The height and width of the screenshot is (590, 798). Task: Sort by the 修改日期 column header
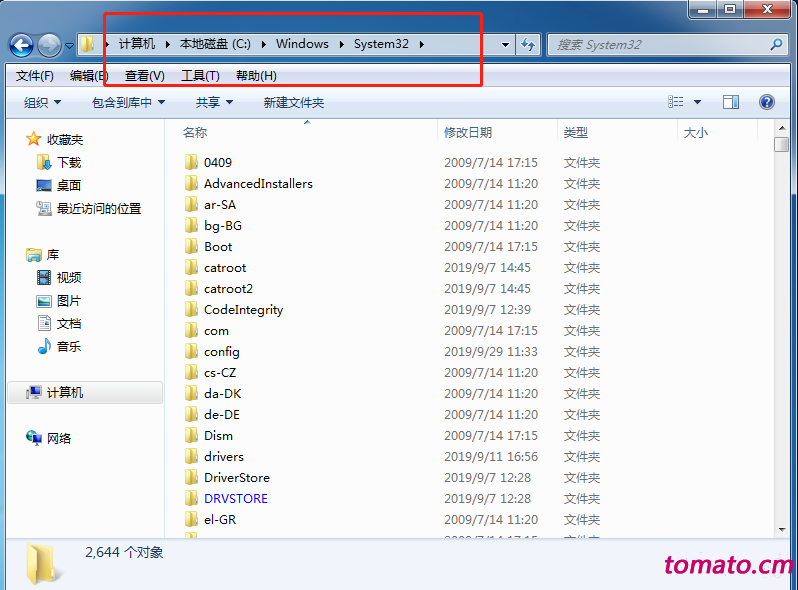click(x=468, y=132)
